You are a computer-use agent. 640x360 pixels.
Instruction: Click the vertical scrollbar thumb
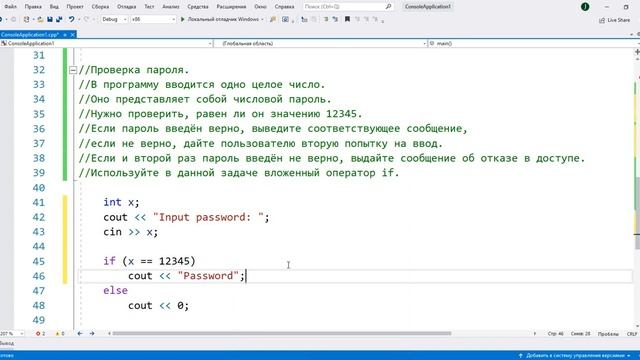pos(637,213)
